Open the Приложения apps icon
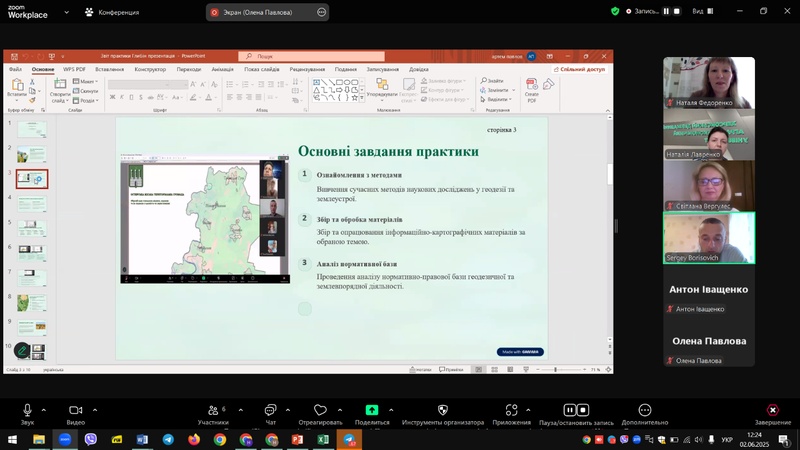Screen dimensions: 800x450 (511, 411)
